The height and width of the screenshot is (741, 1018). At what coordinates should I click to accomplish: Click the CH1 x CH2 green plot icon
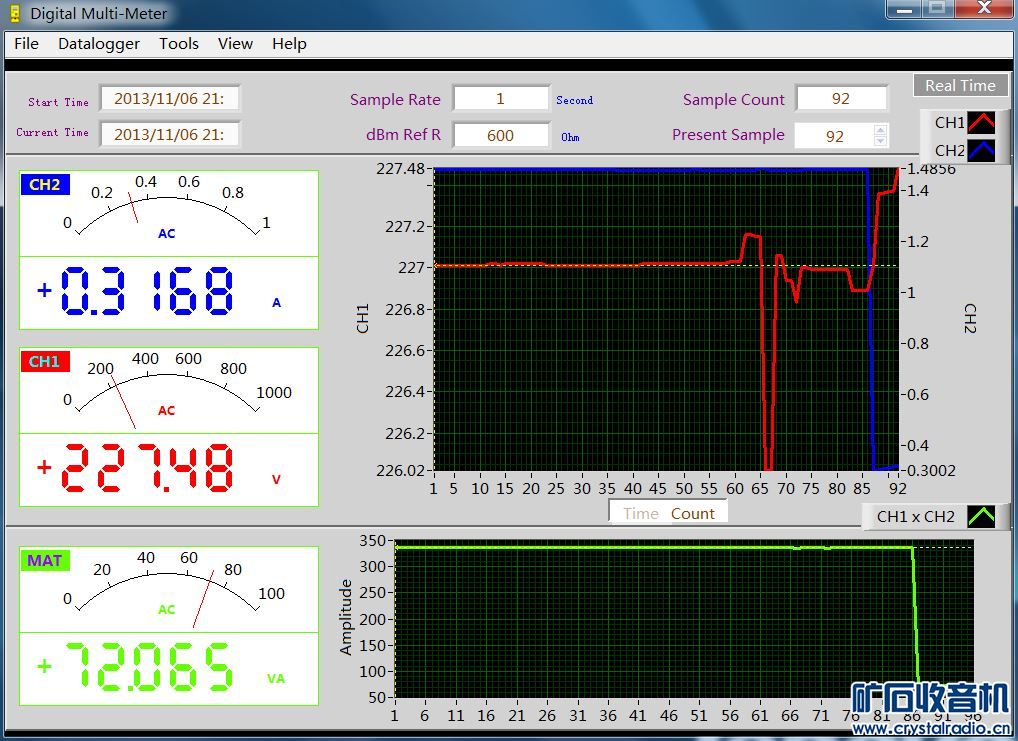pos(982,516)
